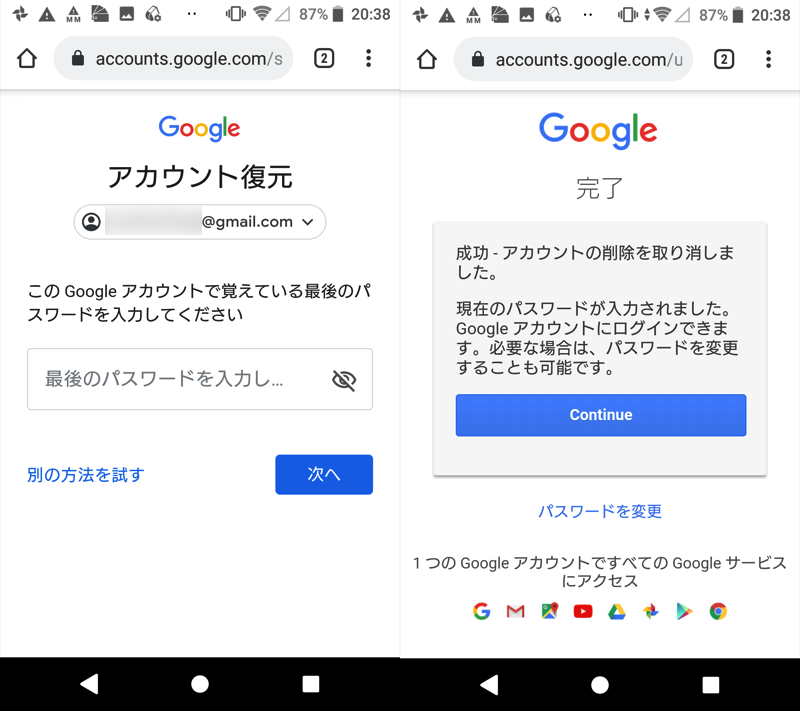Tap the YouTube icon in services row

tap(583, 611)
